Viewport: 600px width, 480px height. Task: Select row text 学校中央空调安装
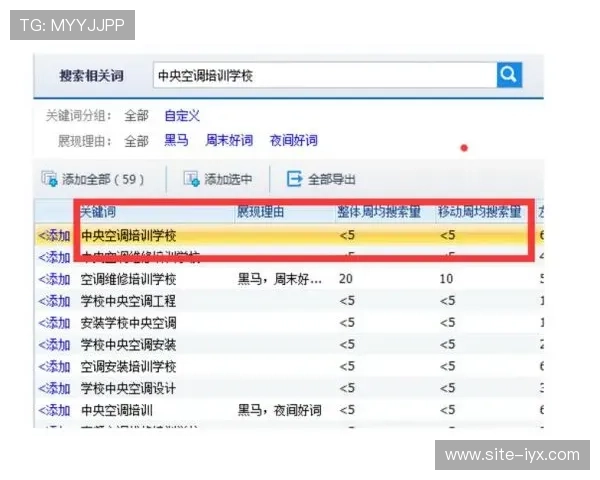(x=129, y=345)
